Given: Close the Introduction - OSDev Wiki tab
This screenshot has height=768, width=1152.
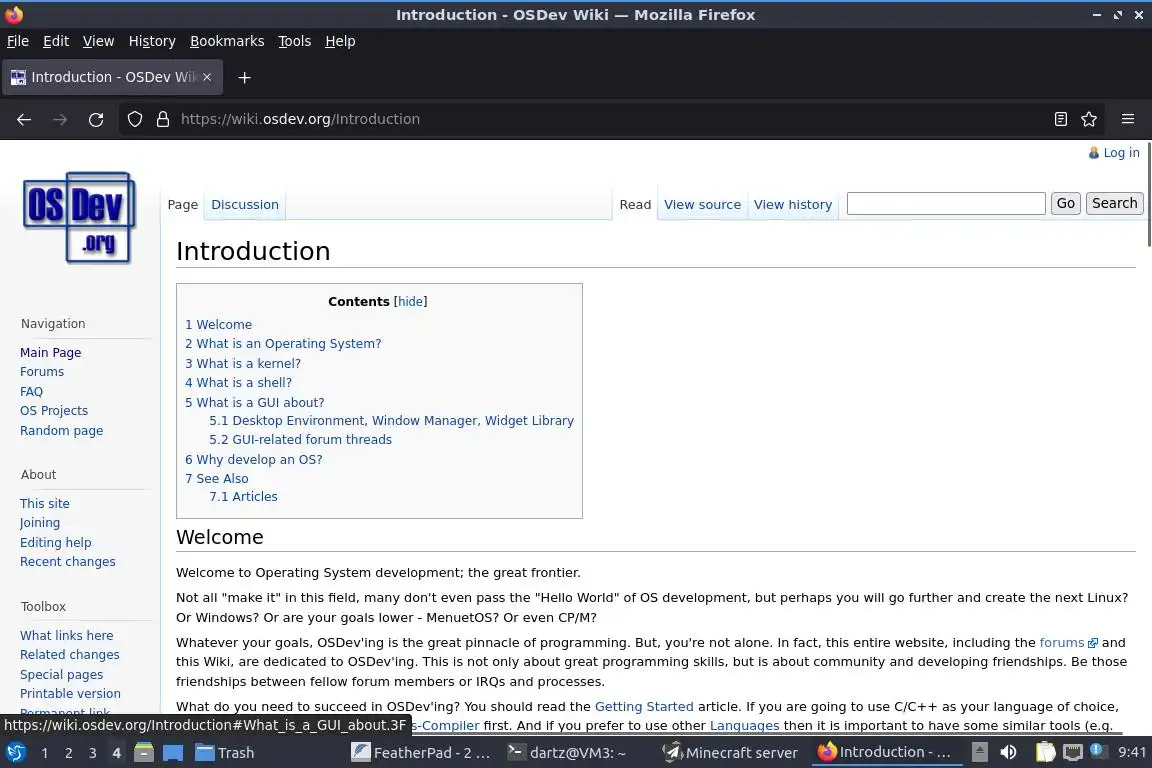Looking at the screenshot, I should (x=207, y=77).
